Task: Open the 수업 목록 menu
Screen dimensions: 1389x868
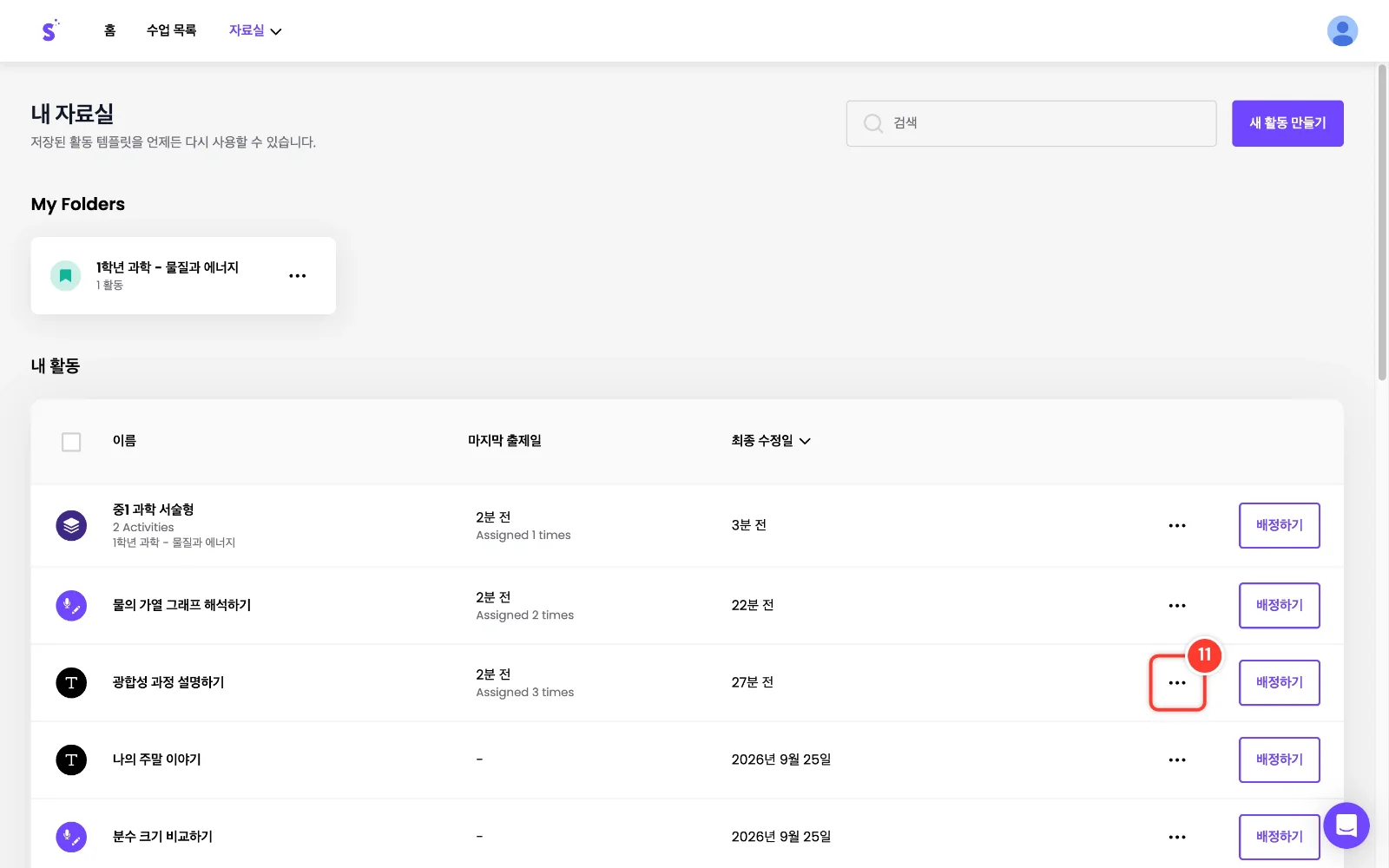Action: pos(171,30)
